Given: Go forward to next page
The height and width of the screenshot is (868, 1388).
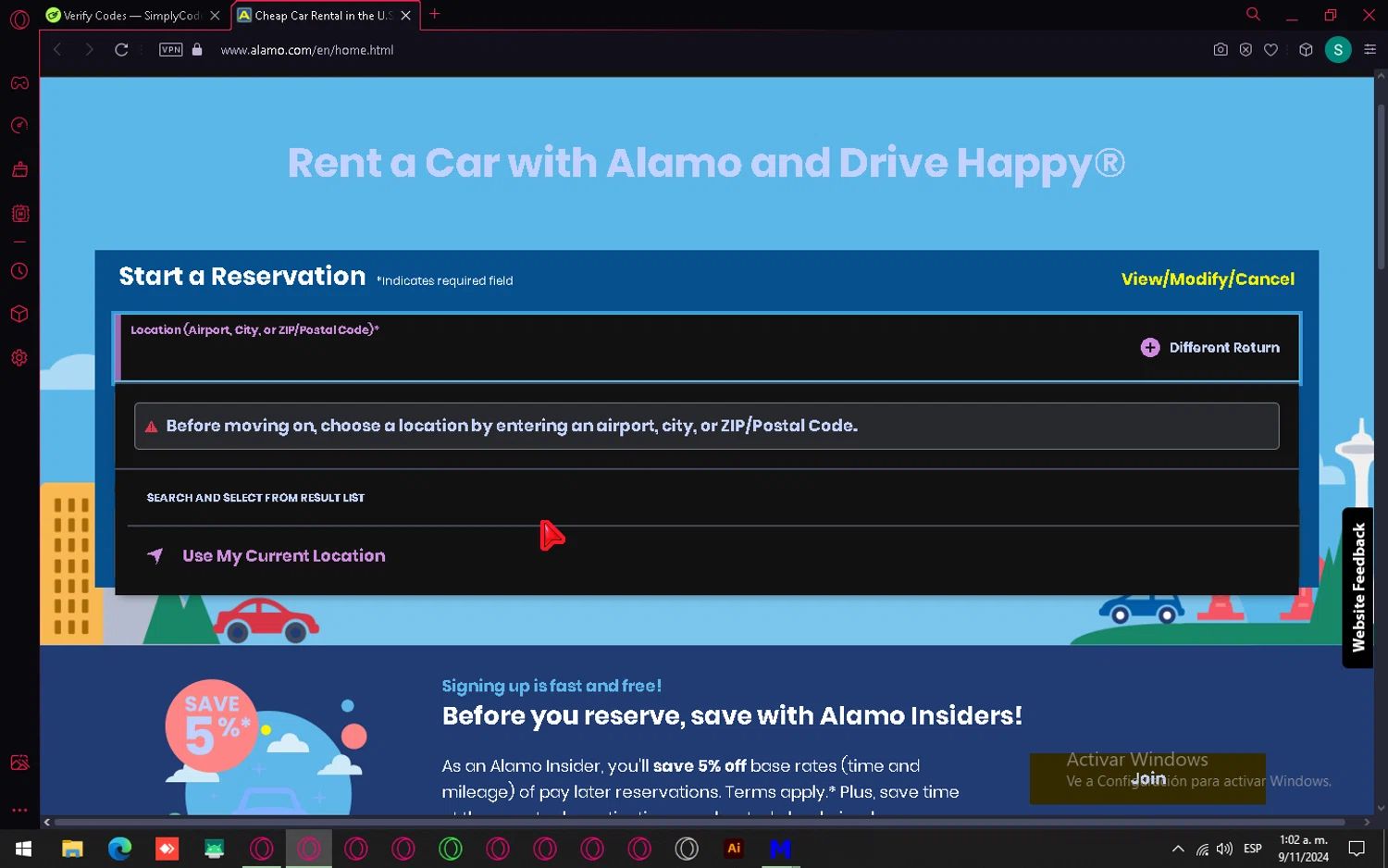Looking at the screenshot, I should [x=89, y=50].
